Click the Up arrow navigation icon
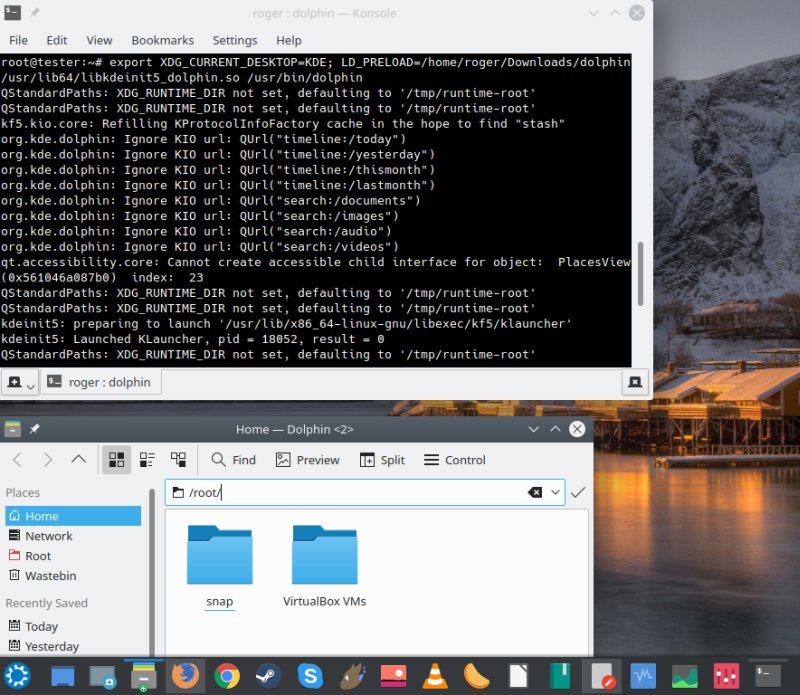The image size is (800, 695). click(79, 460)
